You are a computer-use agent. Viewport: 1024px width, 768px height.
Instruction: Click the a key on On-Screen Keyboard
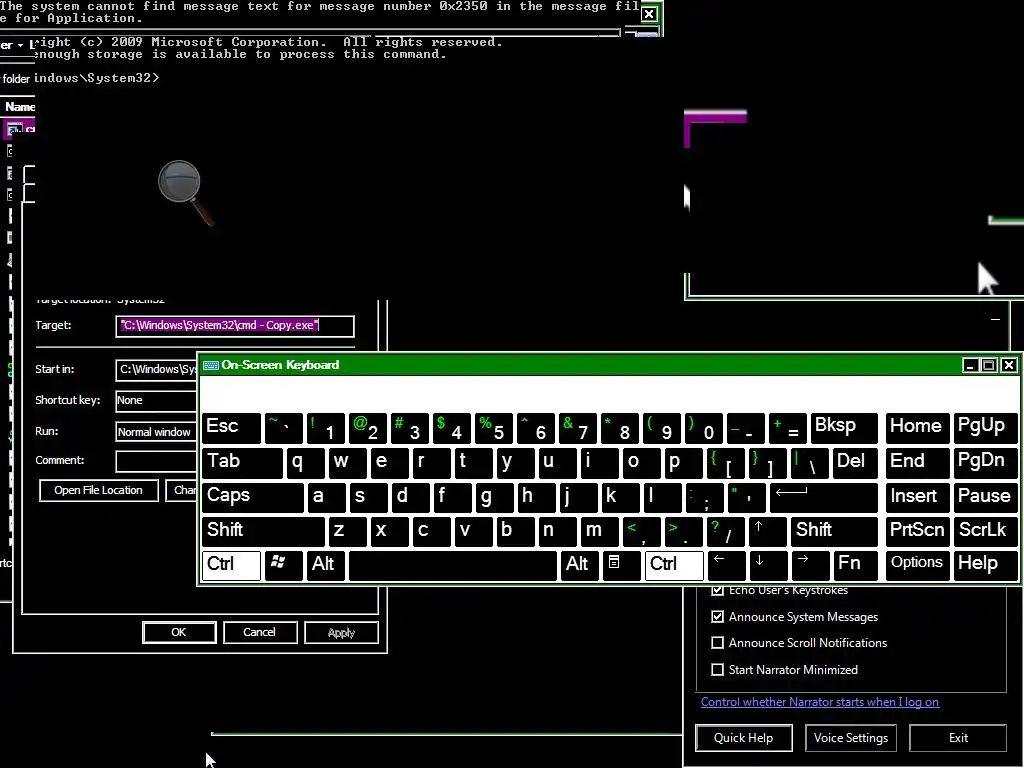pyautogui.click(x=326, y=497)
